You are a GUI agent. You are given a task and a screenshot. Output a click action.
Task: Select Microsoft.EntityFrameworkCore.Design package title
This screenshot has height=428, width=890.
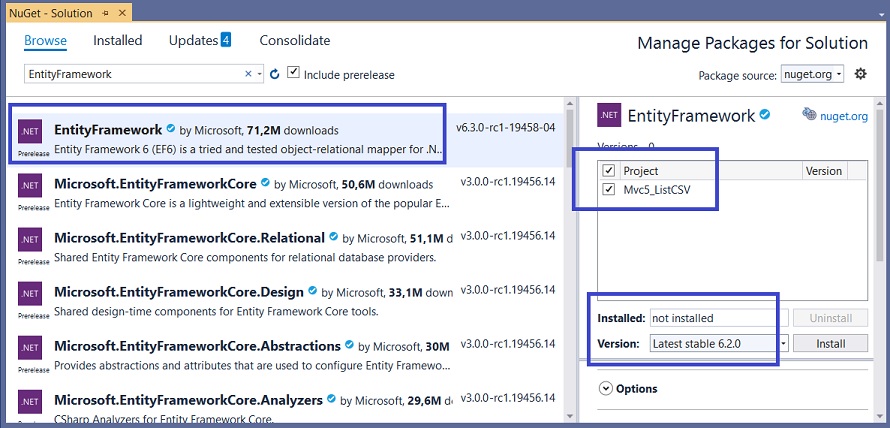(179, 291)
